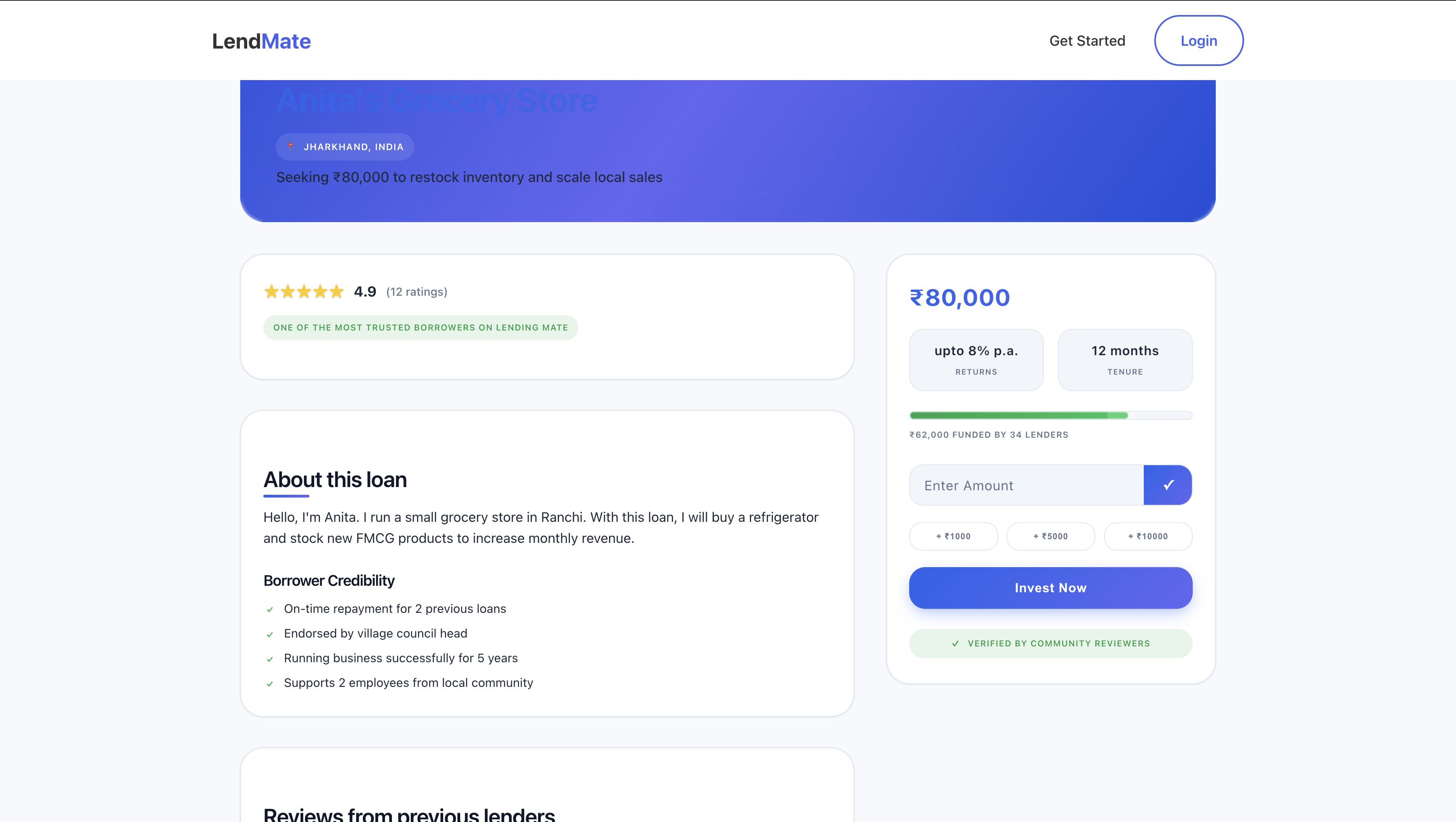The image size is (1456, 822).
Task: Add ₹1000 to the investment amount
Action: point(954,536)
